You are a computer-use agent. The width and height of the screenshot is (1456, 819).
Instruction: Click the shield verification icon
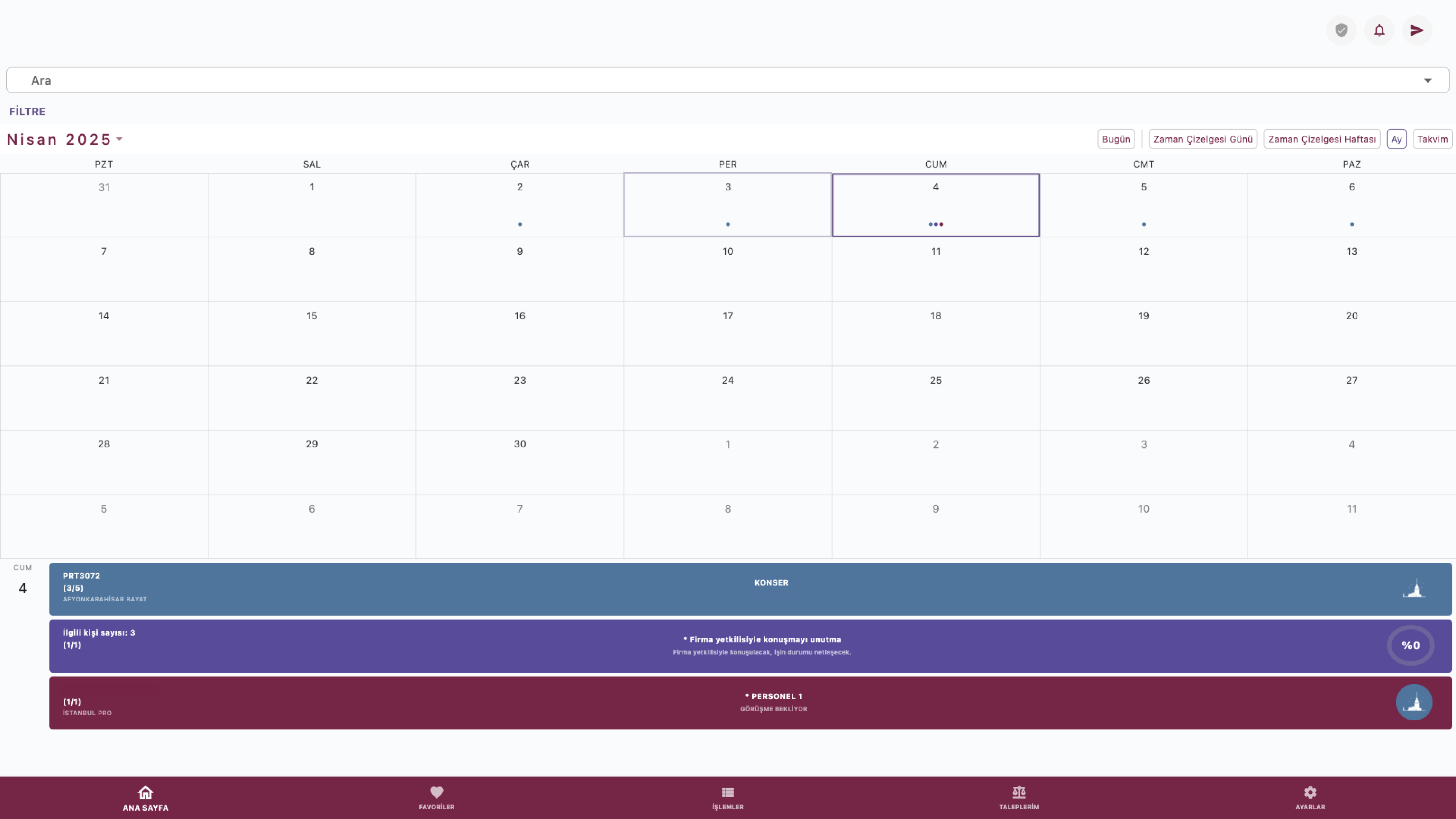(x=1341, y=31)
